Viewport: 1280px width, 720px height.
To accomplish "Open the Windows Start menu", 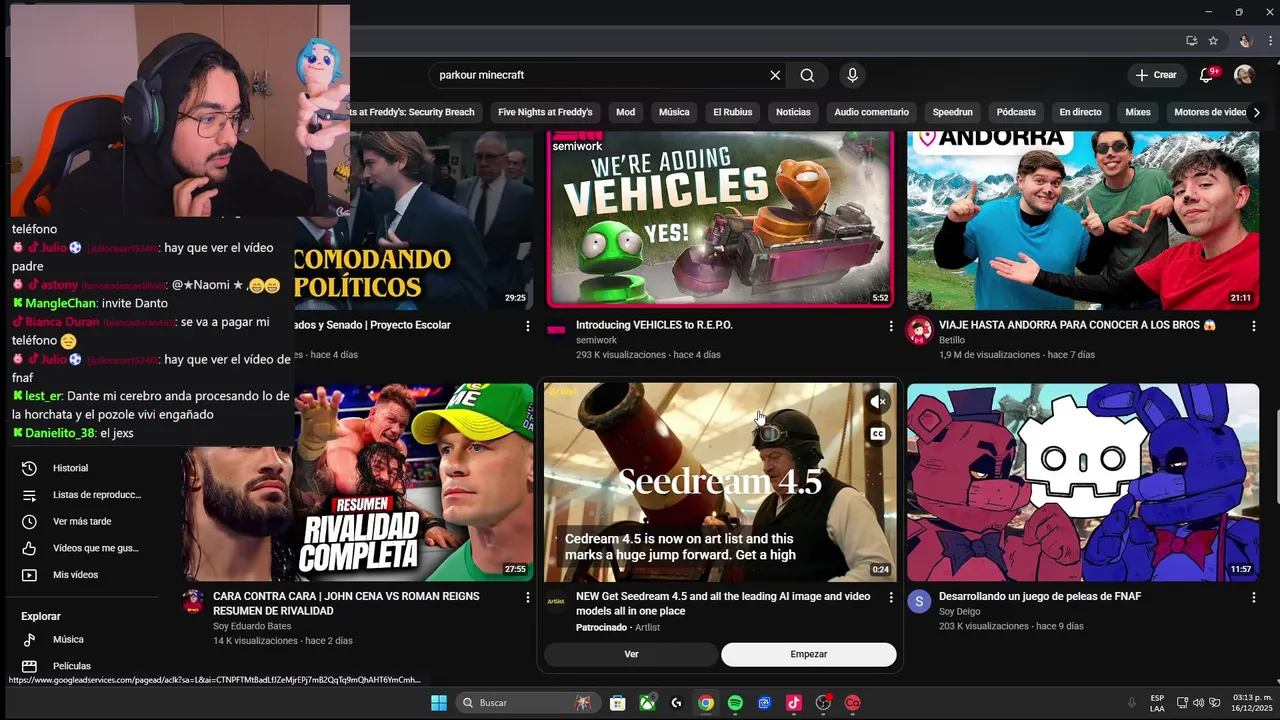I will click(439, 703).
